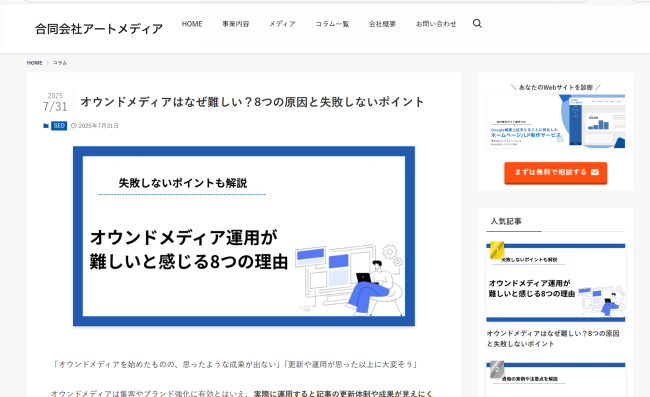
Task: Open popular article title オウンドメディアはなぜ難しい link
Action: point(553,339)
